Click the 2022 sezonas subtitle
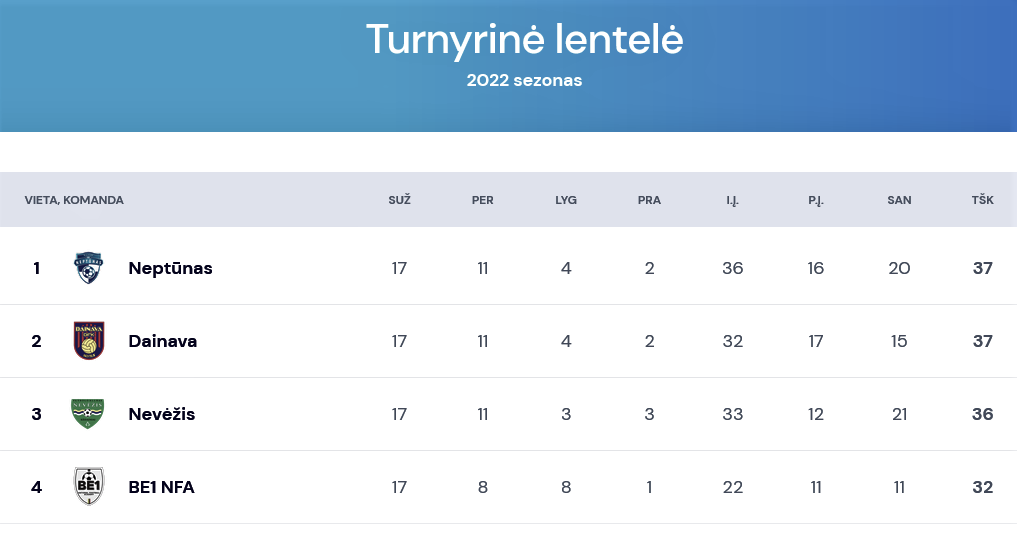This screenshot has height=533, width=1017. coord(524,80)
